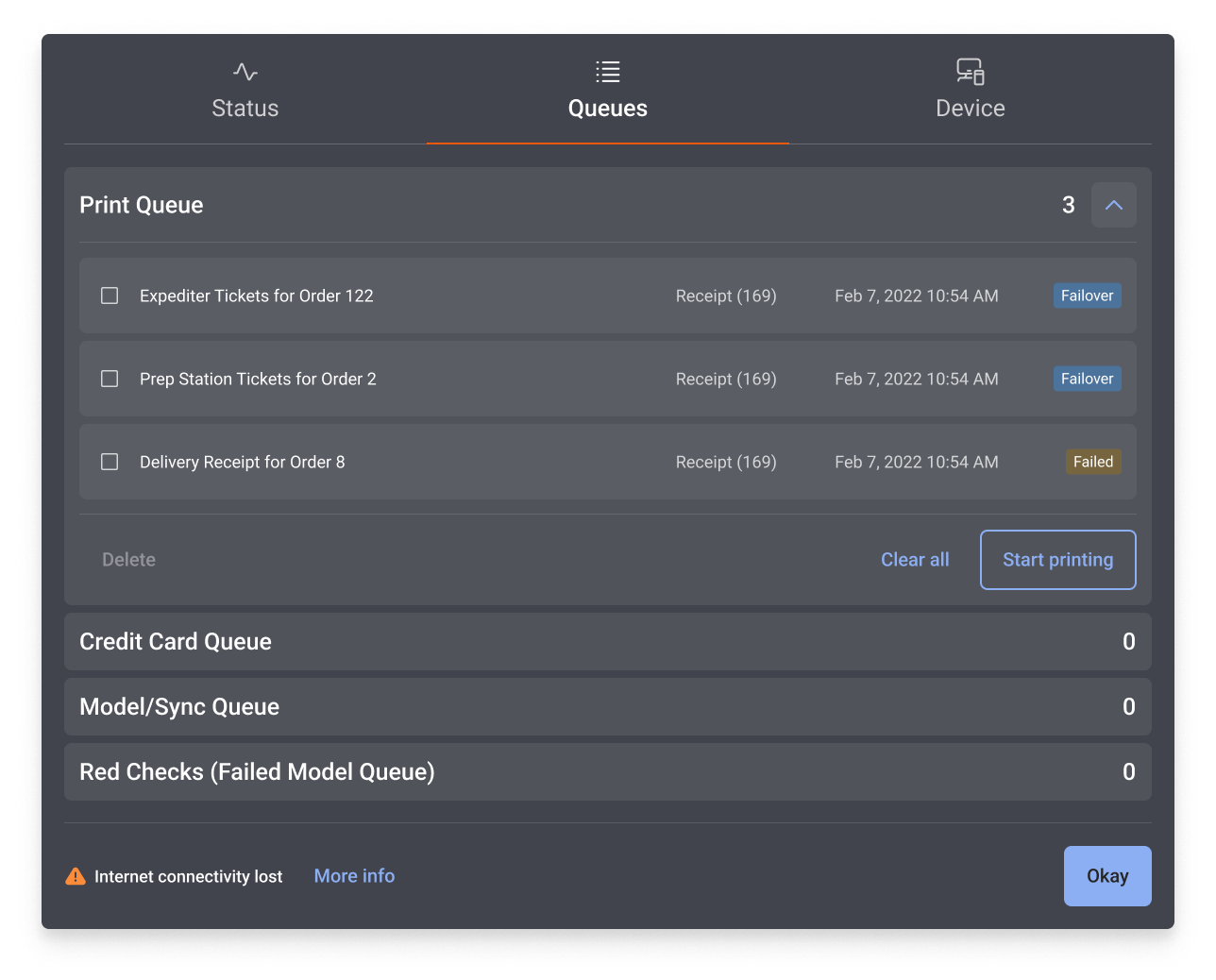Expand the Model/Sync Queue section
Screen dimensions: 1216x980
coord(607,706)
